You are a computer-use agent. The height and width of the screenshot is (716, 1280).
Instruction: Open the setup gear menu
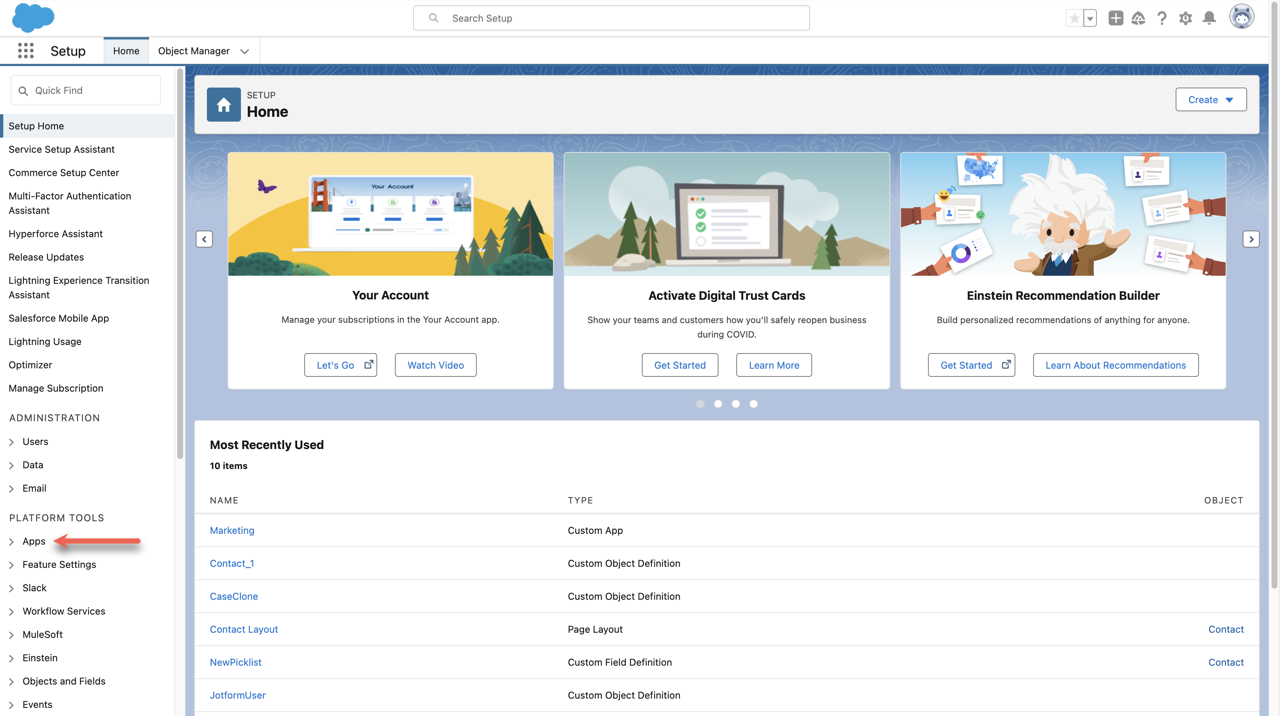pos(1185,18)
